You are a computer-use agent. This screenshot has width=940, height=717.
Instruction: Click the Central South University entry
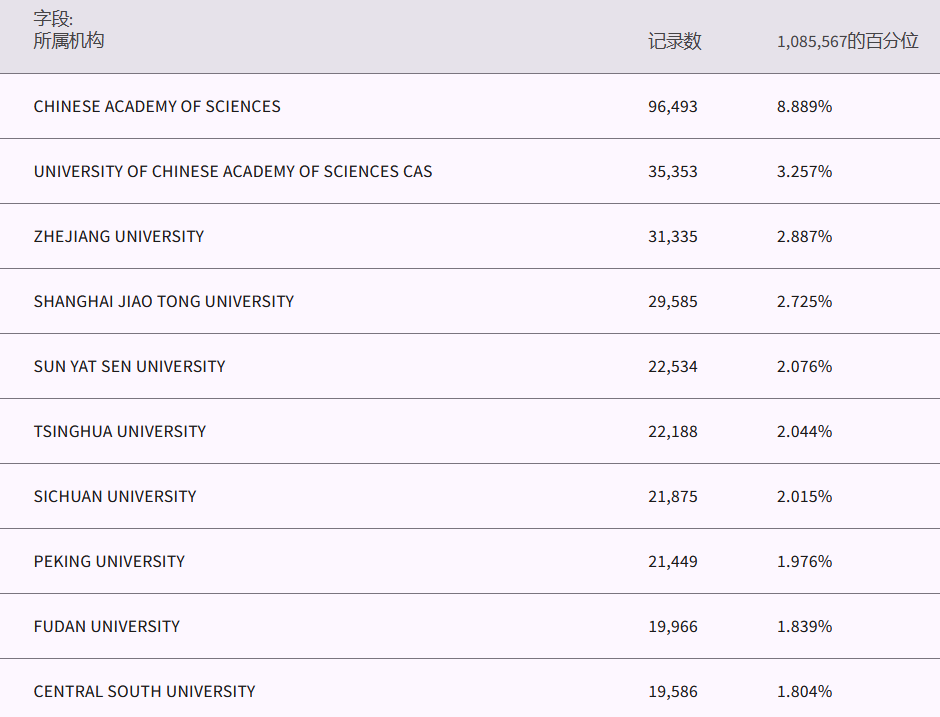tap(145, 691)
